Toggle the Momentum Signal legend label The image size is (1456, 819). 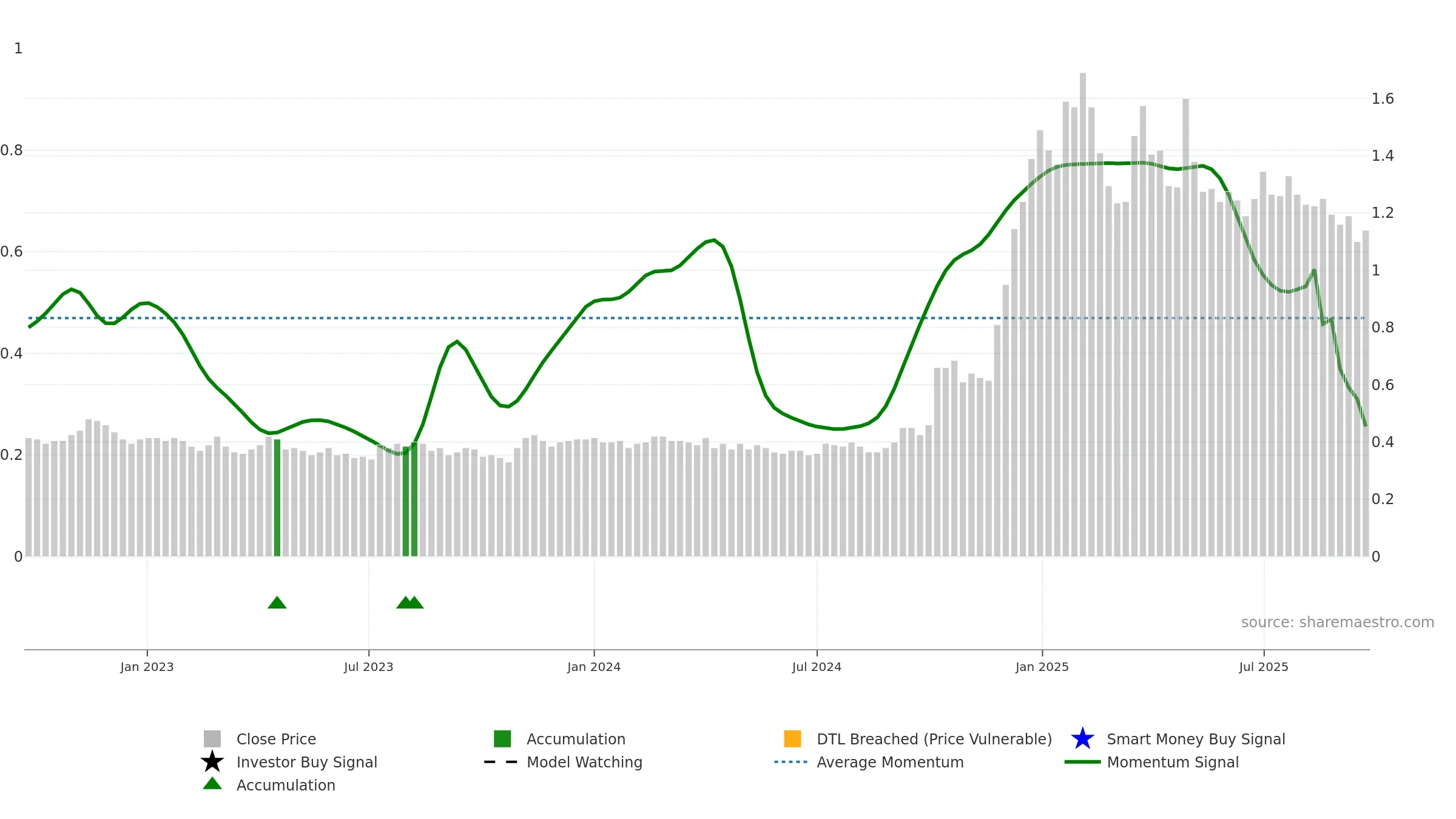1173,762
